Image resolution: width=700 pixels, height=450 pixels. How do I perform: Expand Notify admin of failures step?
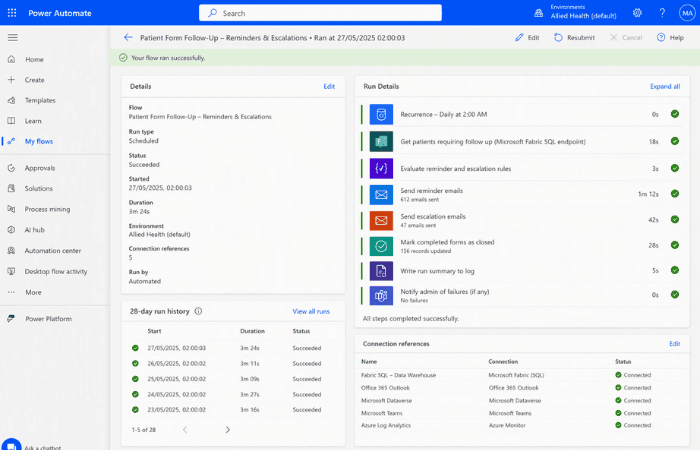[521, 296]
